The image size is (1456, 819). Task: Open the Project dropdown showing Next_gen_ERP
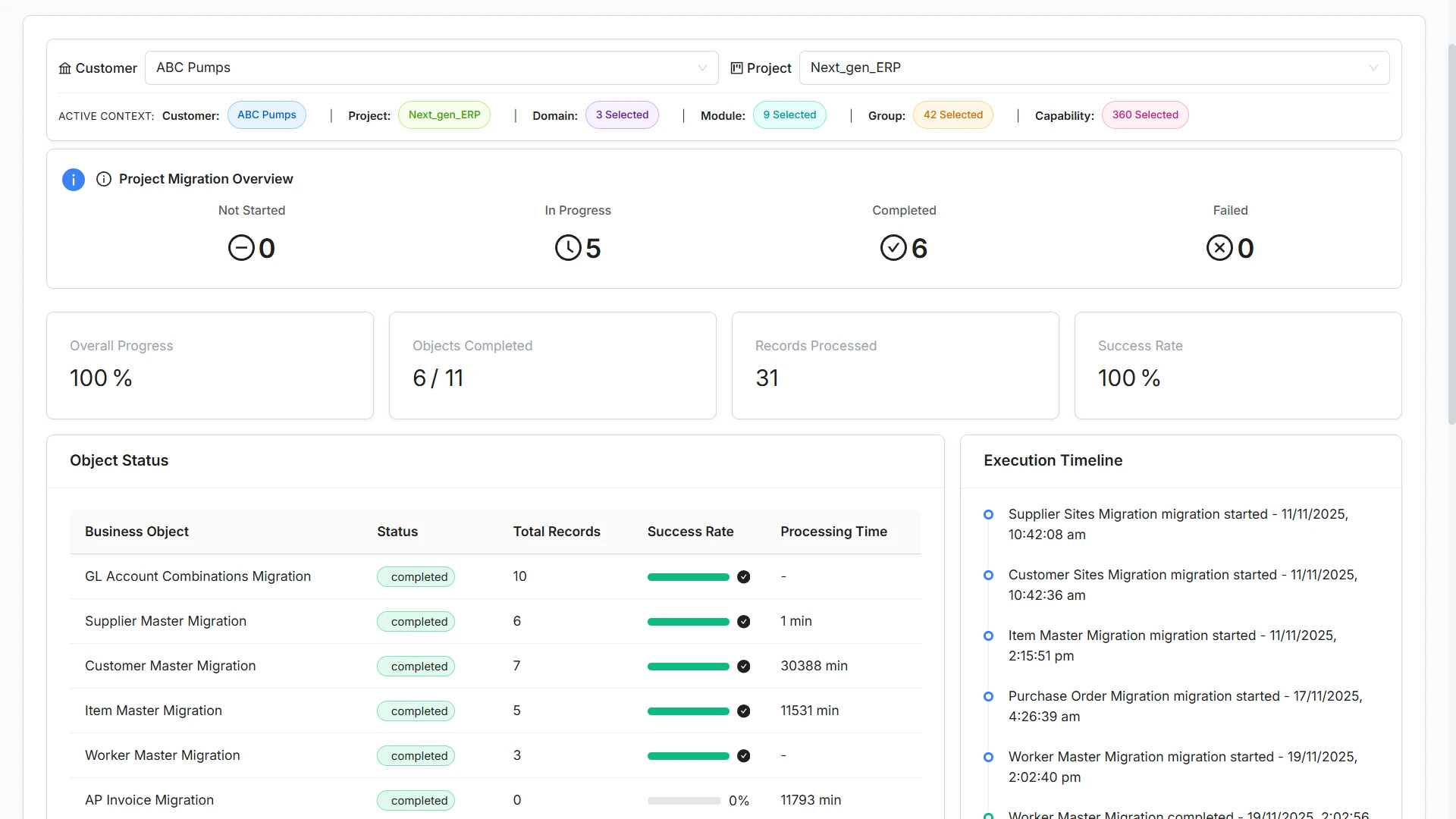(1094, 68)
